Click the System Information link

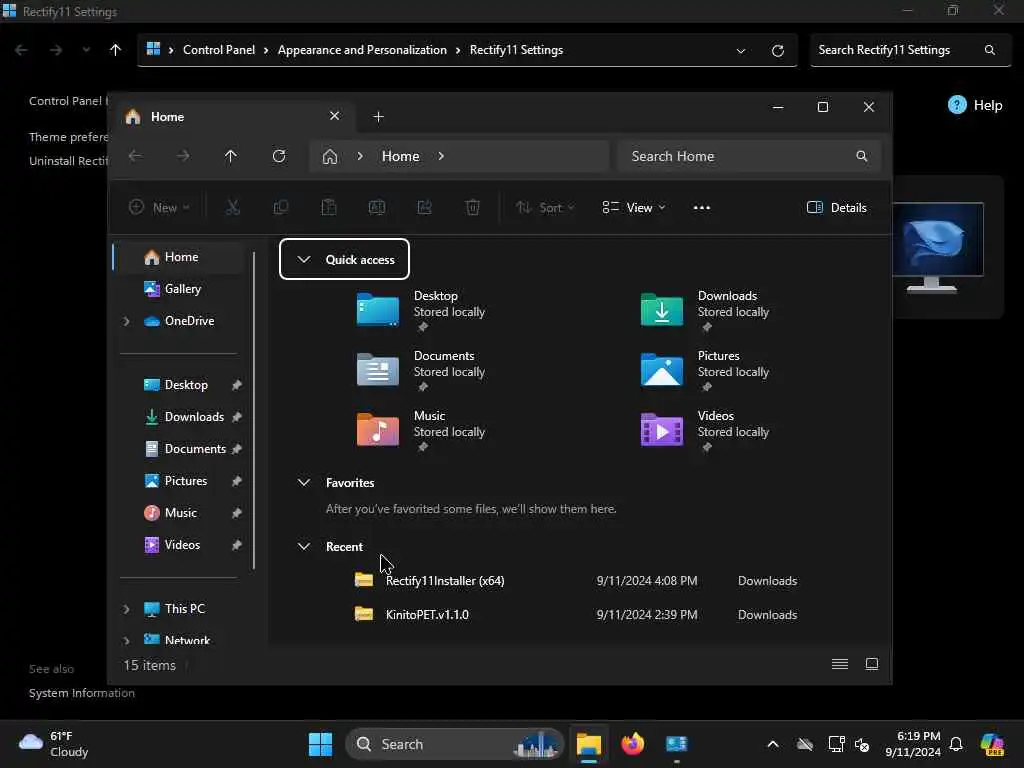click(x=82, y=693)
